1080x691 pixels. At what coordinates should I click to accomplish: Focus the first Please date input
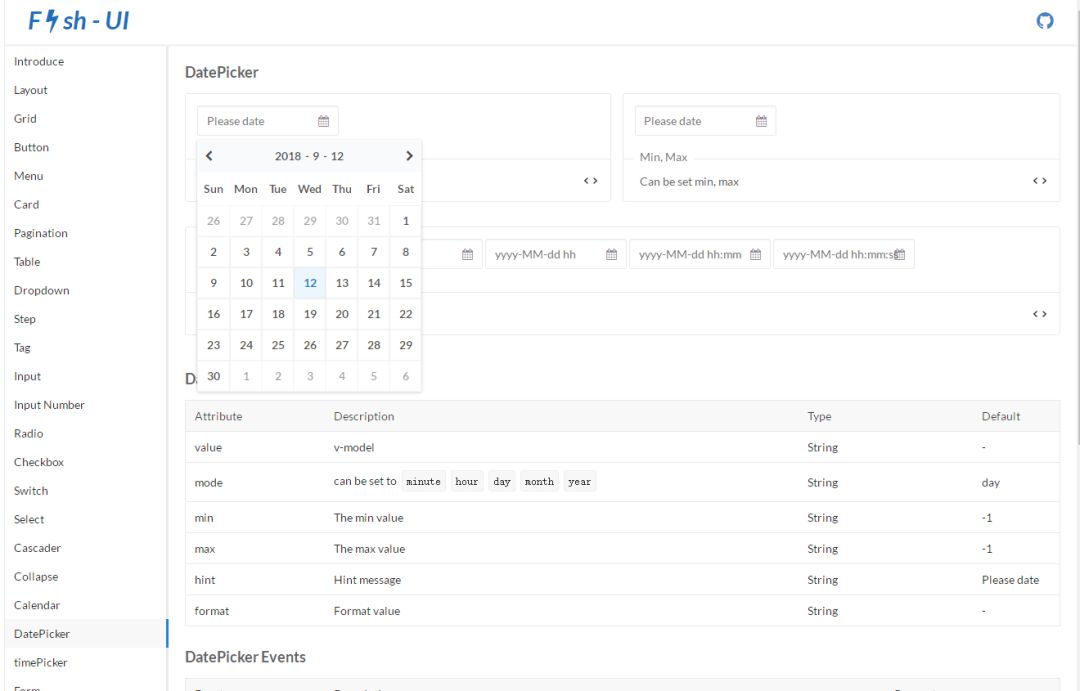(x=267, y=121)
